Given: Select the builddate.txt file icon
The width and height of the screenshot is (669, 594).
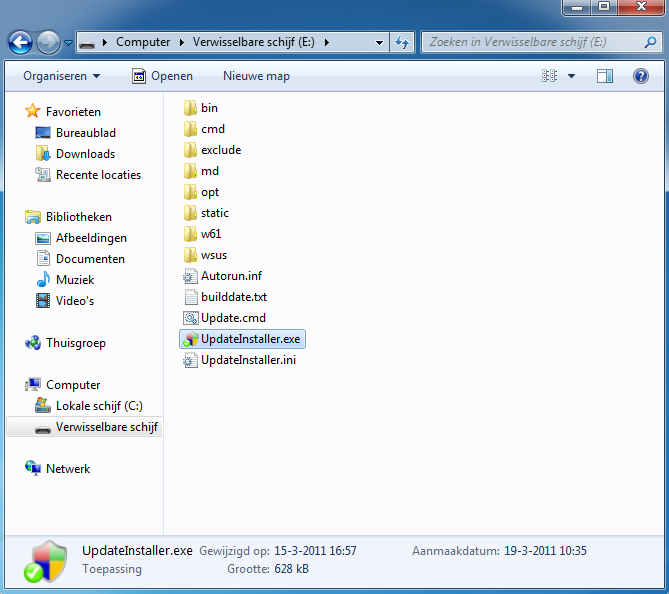Looking at the screenshot, I should tap(190, 297).
